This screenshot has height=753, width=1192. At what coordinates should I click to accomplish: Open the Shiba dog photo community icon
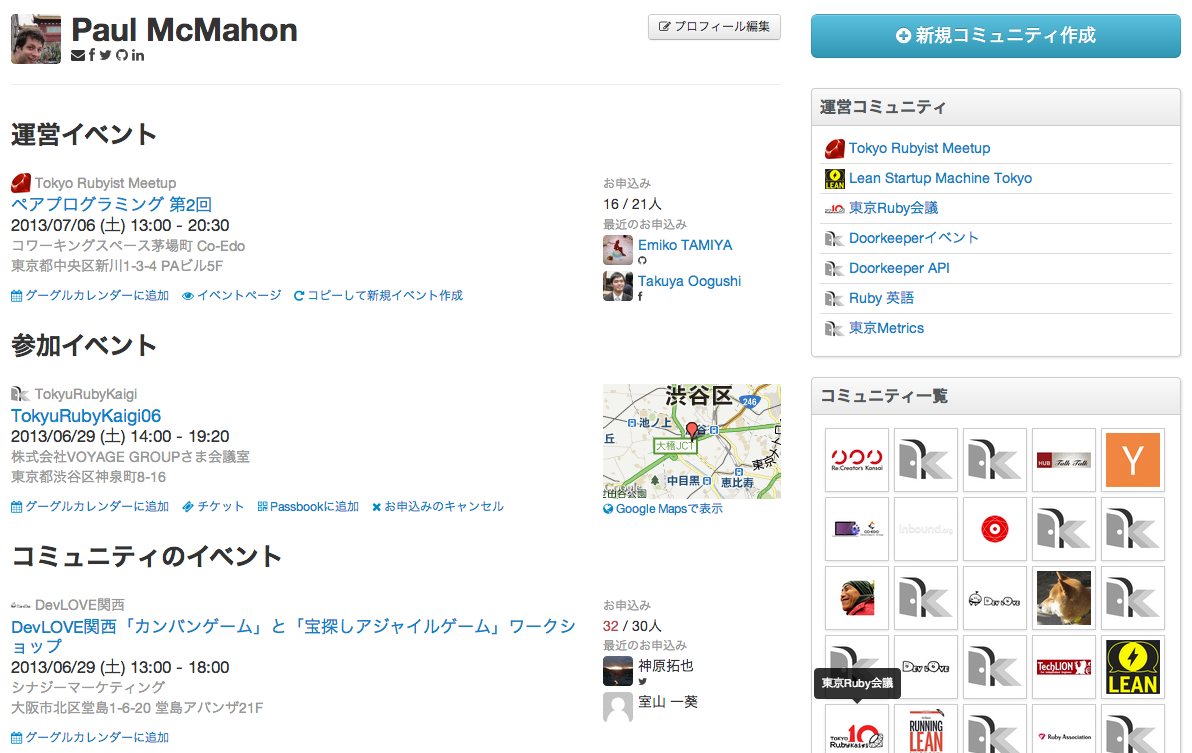pyautogui.click(x=1064, y=598)
